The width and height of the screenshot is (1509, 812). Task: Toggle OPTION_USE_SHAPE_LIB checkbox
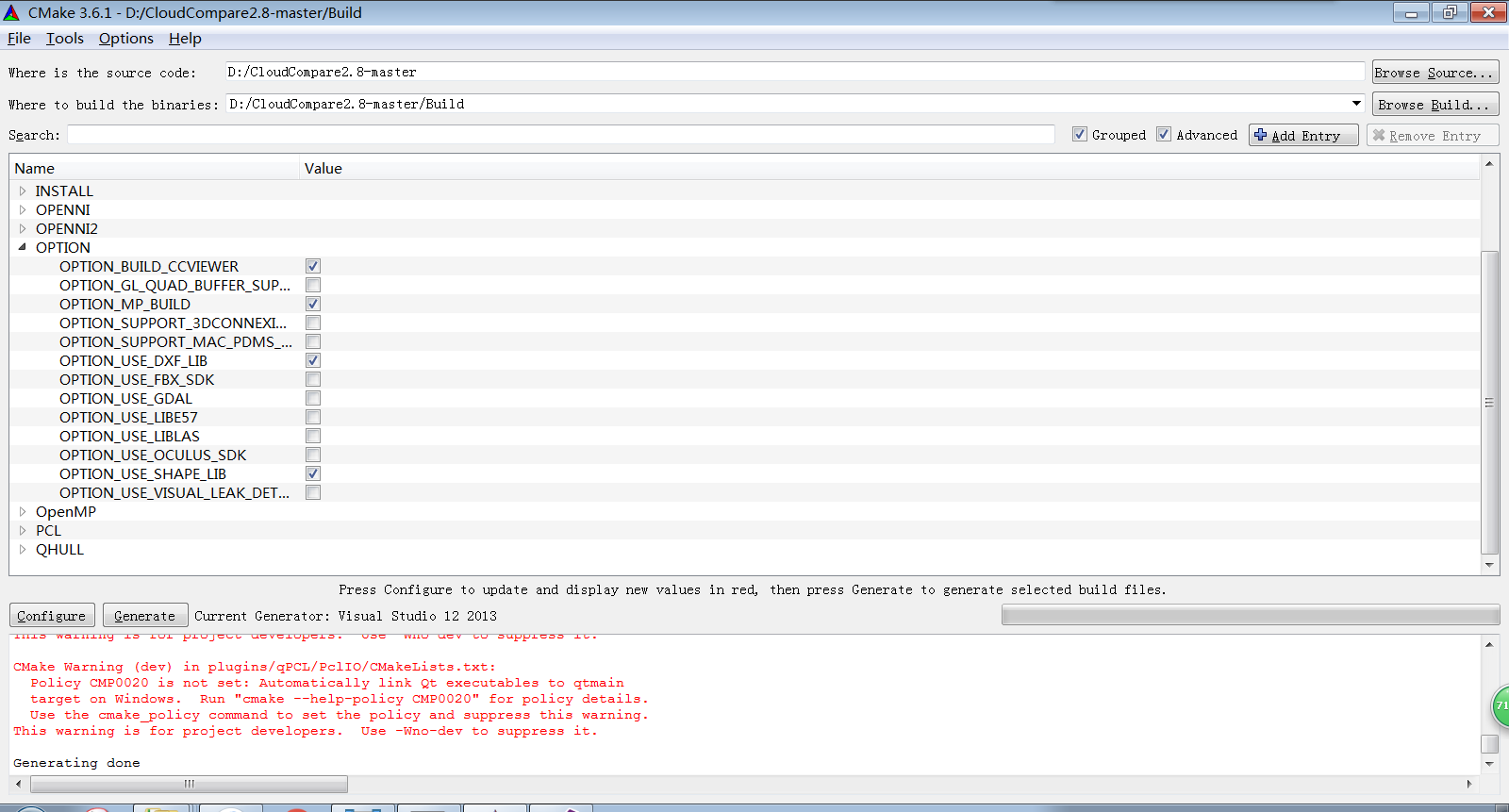tap(313, 473)
